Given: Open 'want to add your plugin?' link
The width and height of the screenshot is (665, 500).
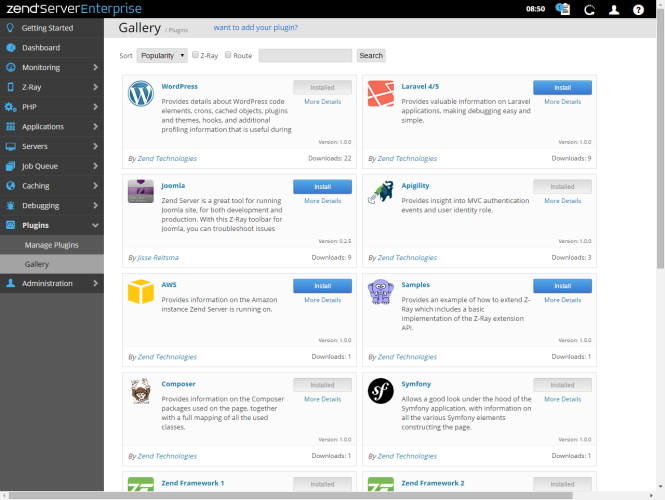Looking at the screenshot, I should [255, 28].
